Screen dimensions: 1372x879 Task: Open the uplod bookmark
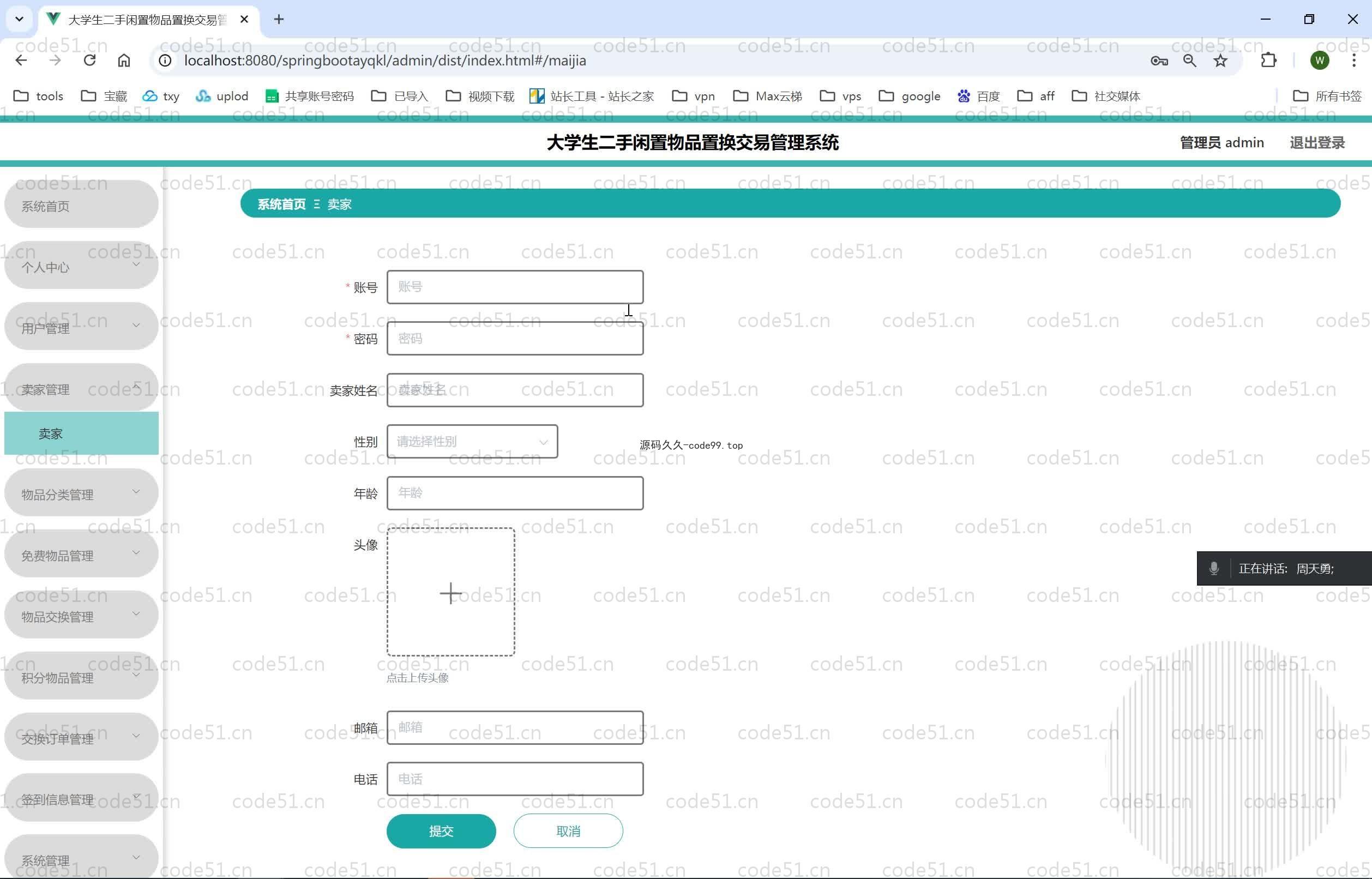click(222, 96)
